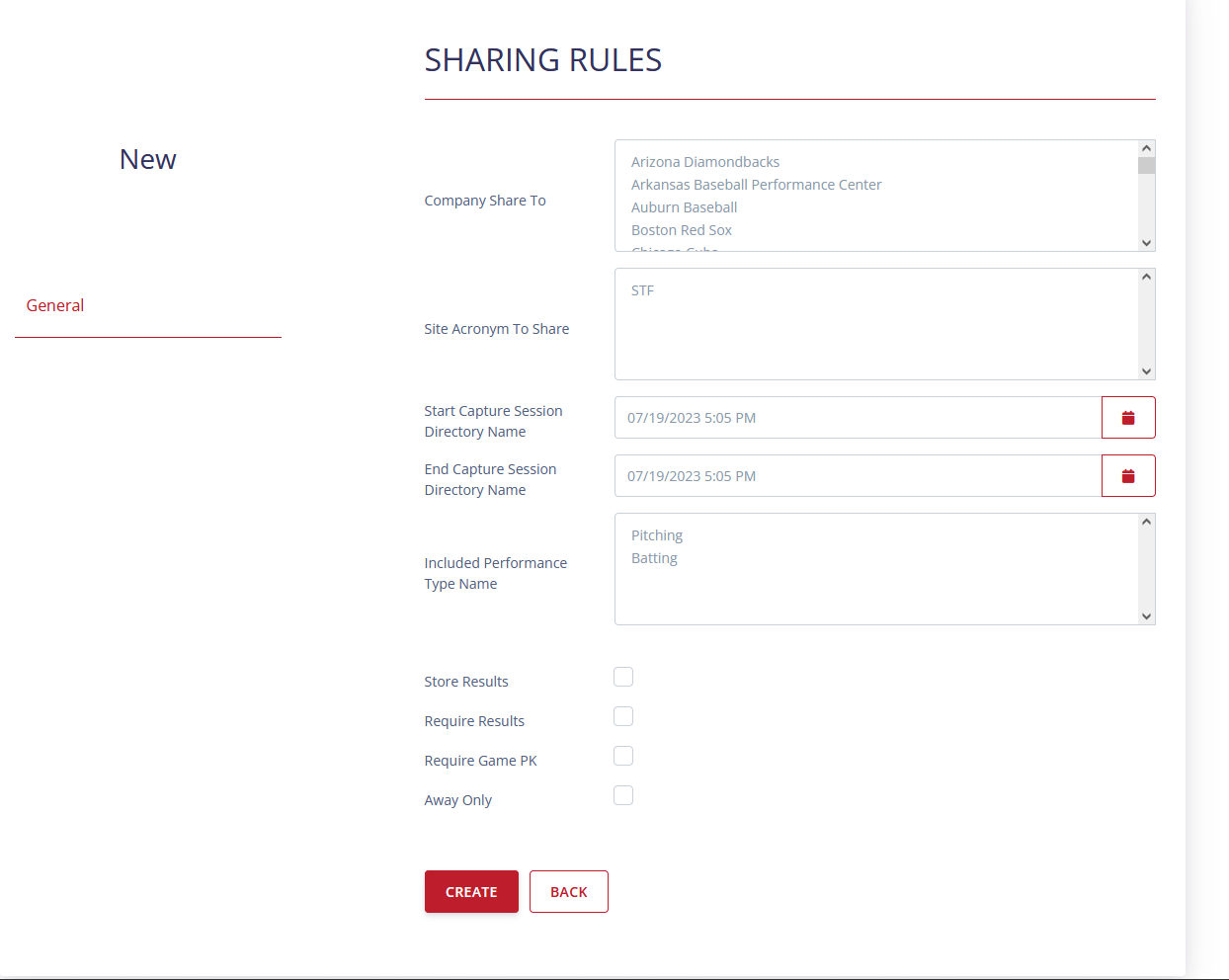Image resolution: width=1229 pixels, height=980 pixels.
Task: Tick the Away Only checkbox
Action: tap(623, 795)
